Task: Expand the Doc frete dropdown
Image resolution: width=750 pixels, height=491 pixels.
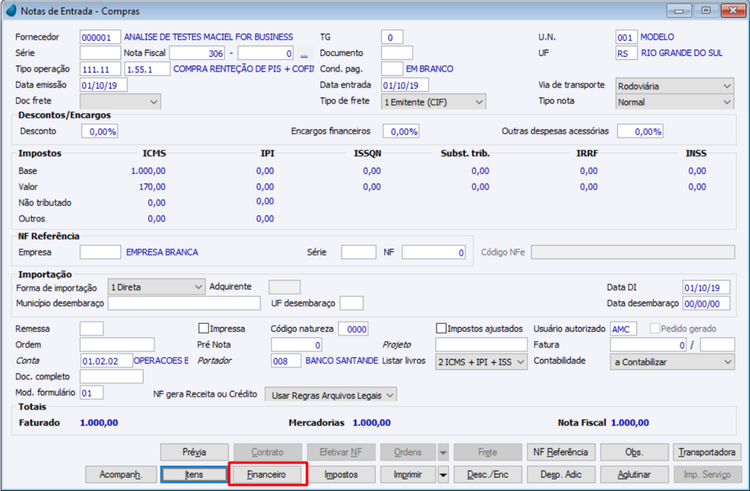Action: [x=121, y=101]
